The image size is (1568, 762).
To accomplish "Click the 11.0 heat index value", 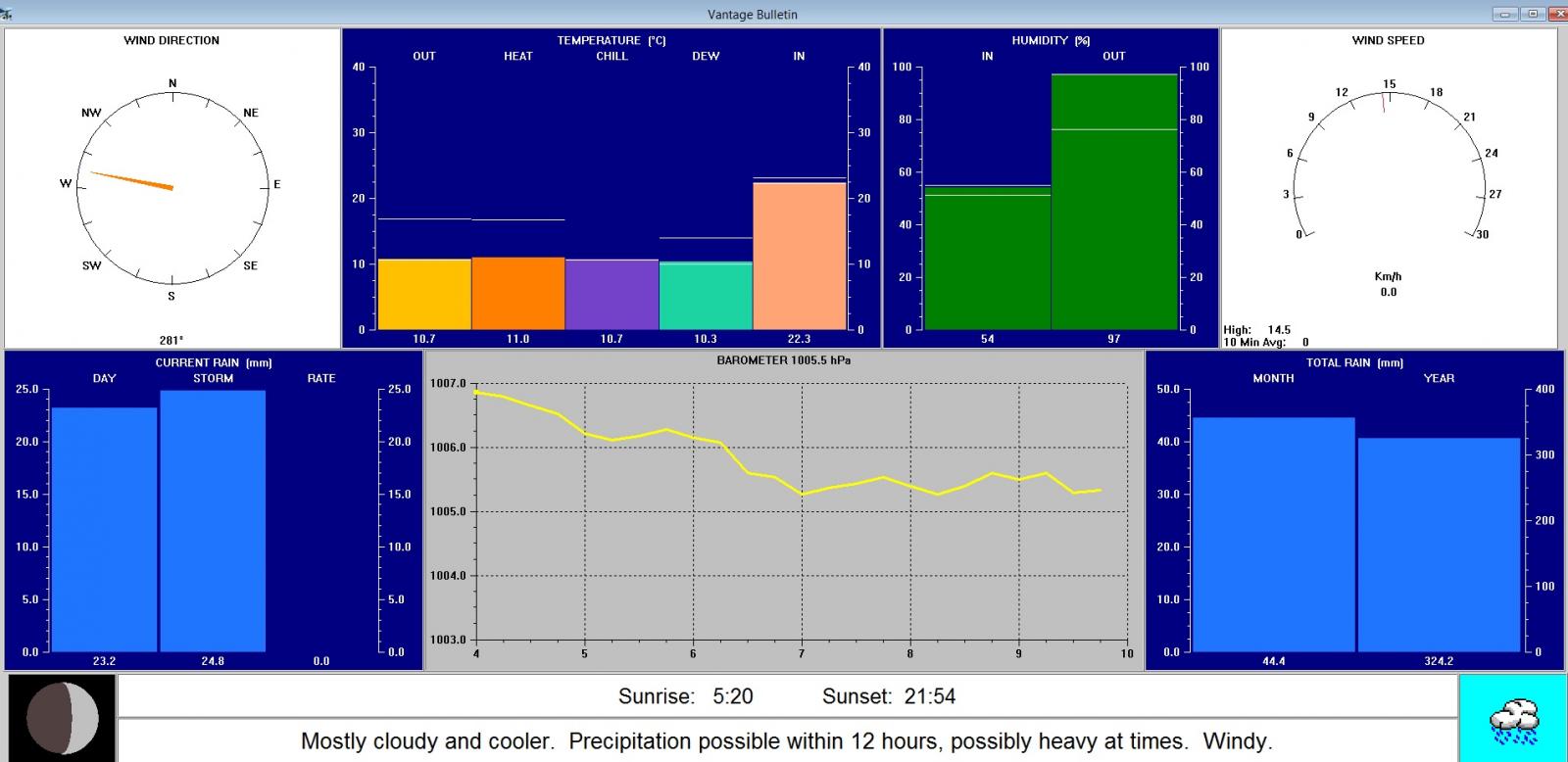I will pos(518,339).
